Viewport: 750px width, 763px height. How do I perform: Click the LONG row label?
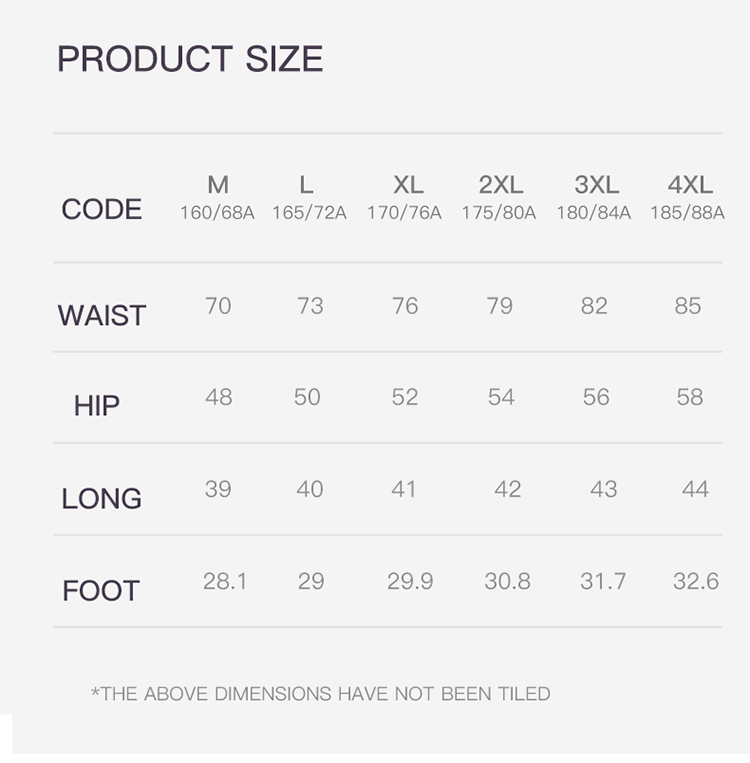click(x=102, y=498)
